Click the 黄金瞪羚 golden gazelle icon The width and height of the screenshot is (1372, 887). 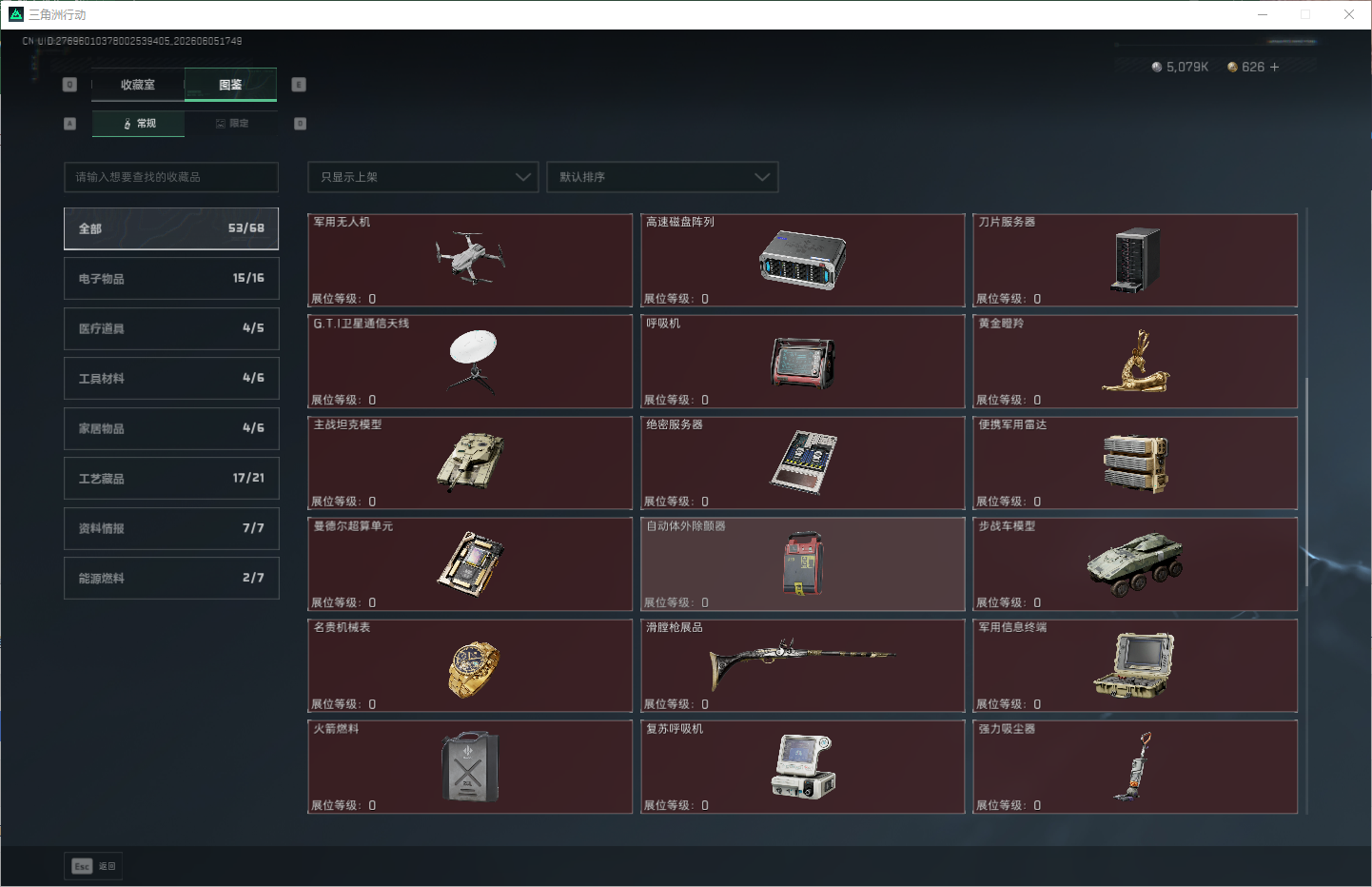click(x=1135, y=361)
